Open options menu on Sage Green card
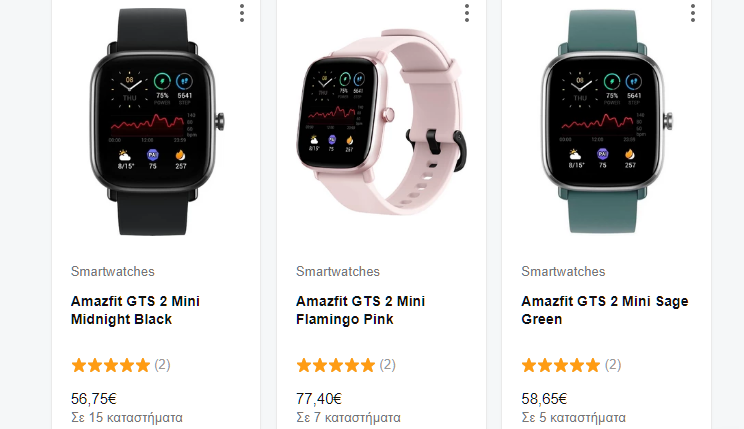Screen dimensions: 744x429 [693, 13]
